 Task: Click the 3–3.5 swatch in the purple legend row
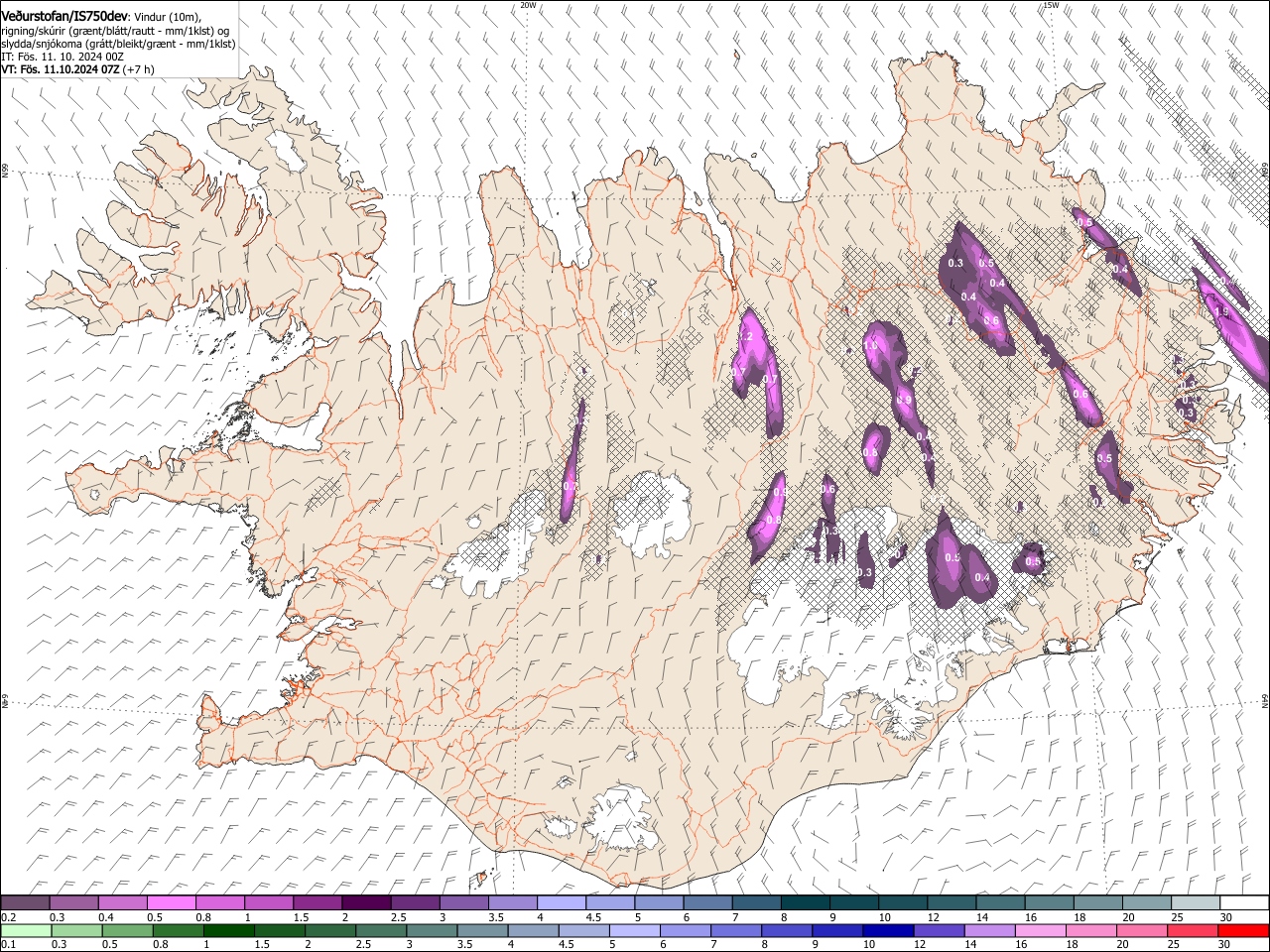click(463, 903)
